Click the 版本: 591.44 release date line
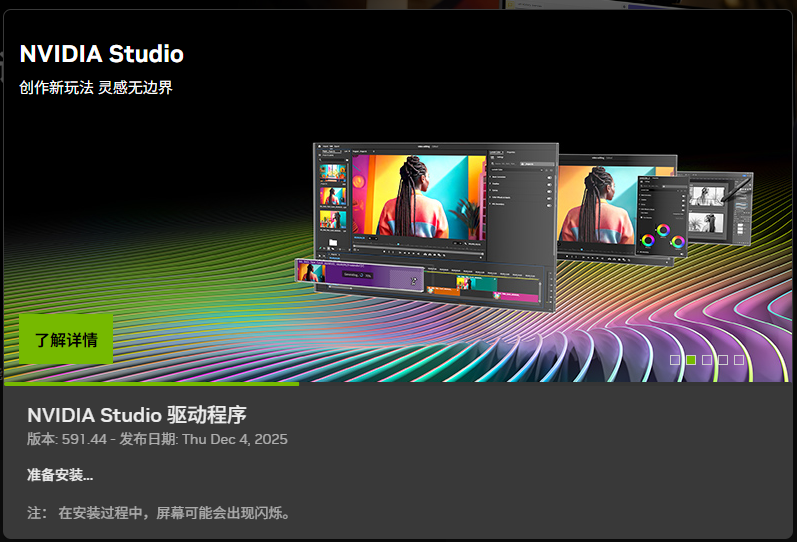Viewport: 797px width, 542px height. click(x=157, y=439)
